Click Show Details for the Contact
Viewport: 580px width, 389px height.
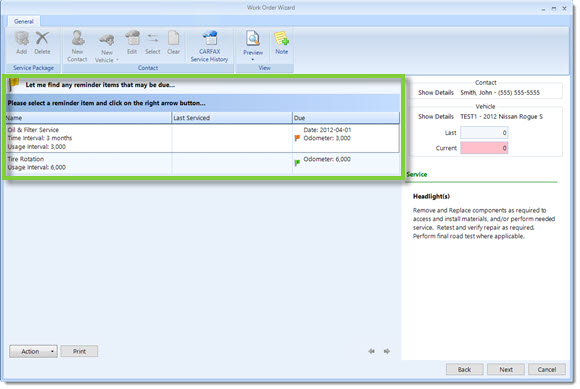[436, 93]
